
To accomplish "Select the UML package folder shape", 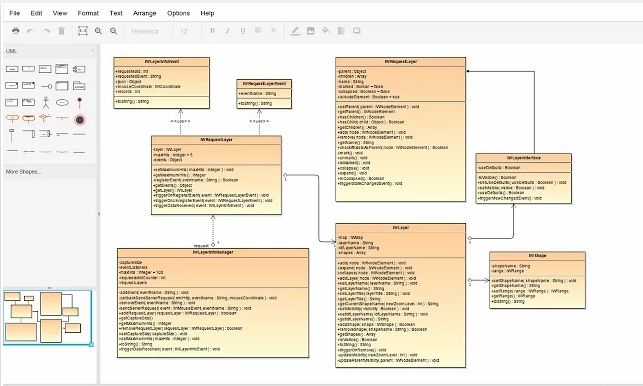I will pos(79,86).
